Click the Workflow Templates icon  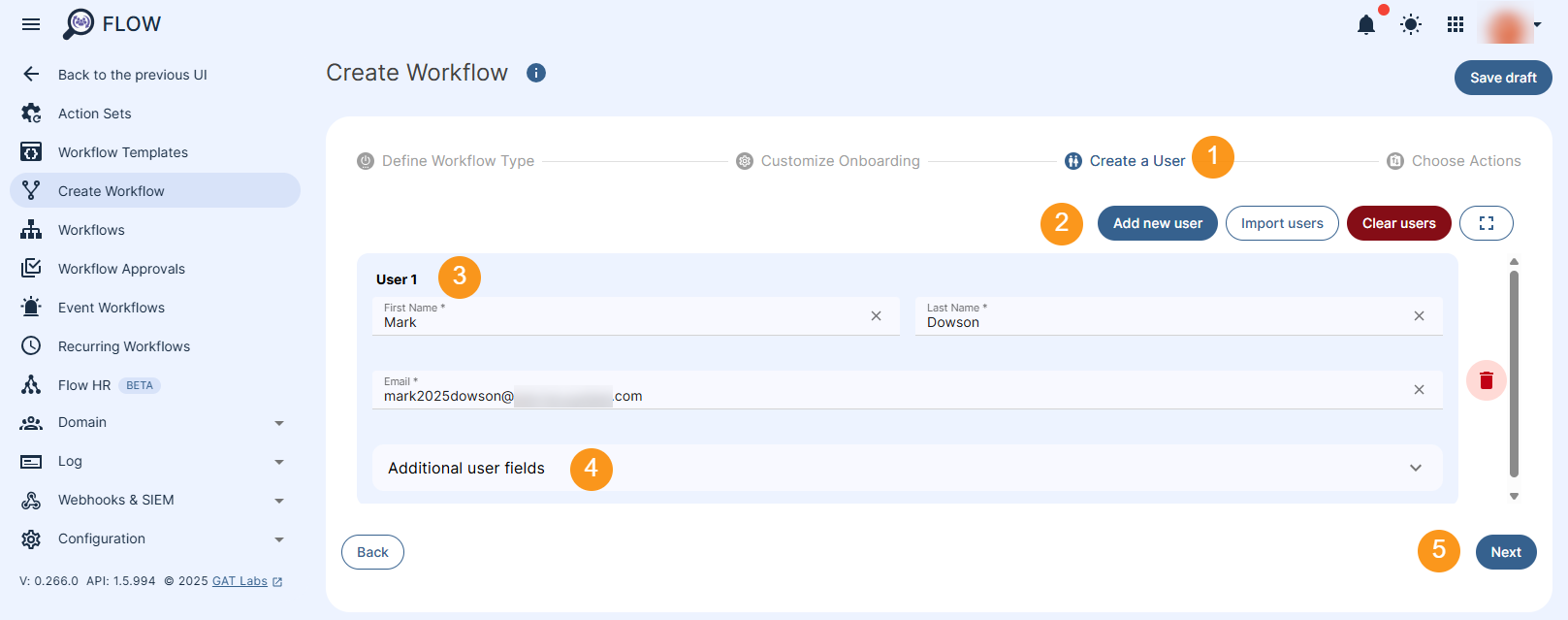tap(31, 152)
